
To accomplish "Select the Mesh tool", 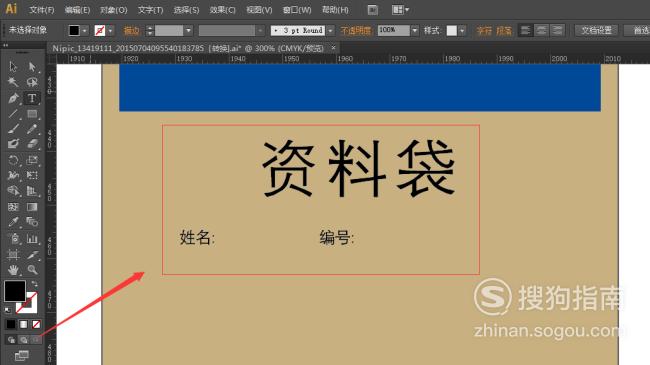I will point(13,207).
